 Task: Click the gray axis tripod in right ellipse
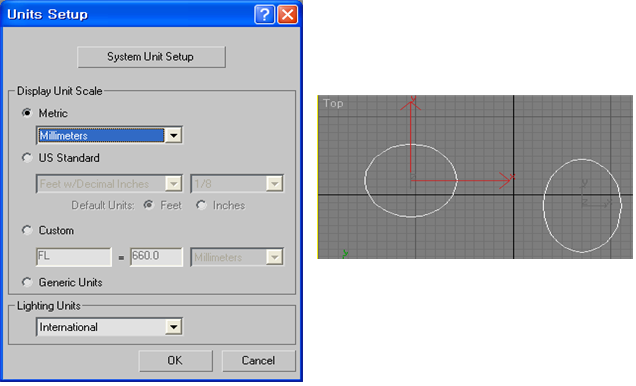595,195
